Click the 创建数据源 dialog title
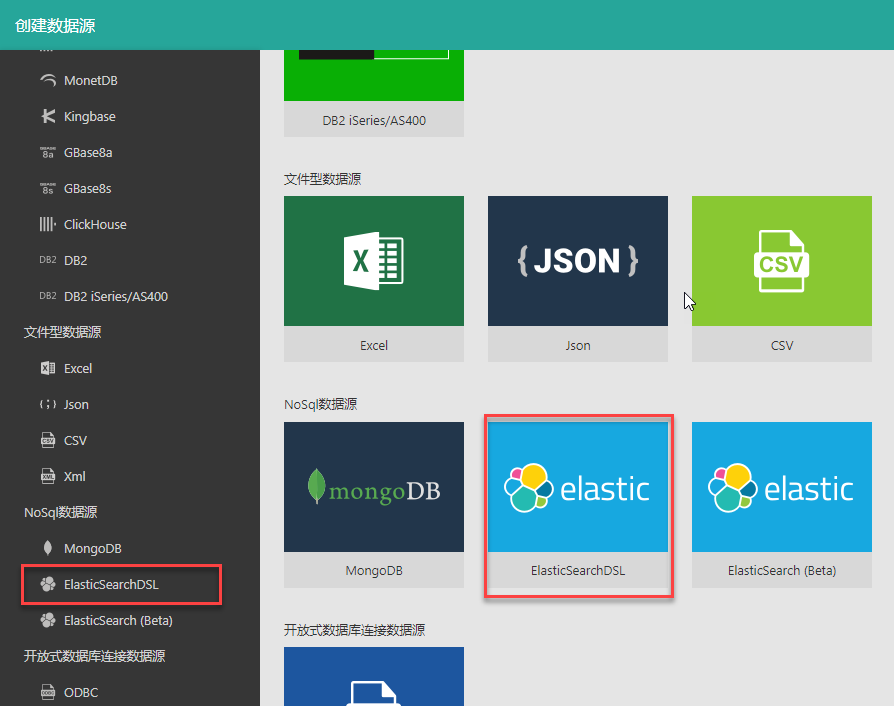This screenshot has height=706, width=894. pos(55,26)
